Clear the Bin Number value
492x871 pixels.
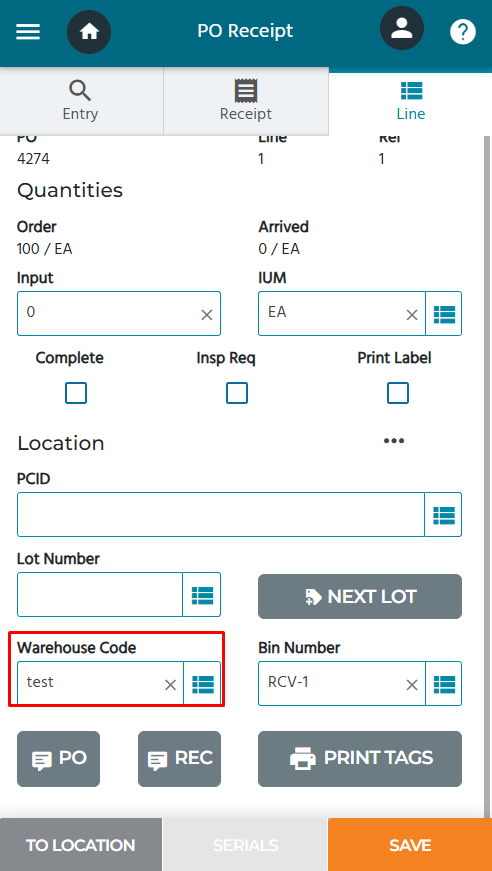coord(411,685)
